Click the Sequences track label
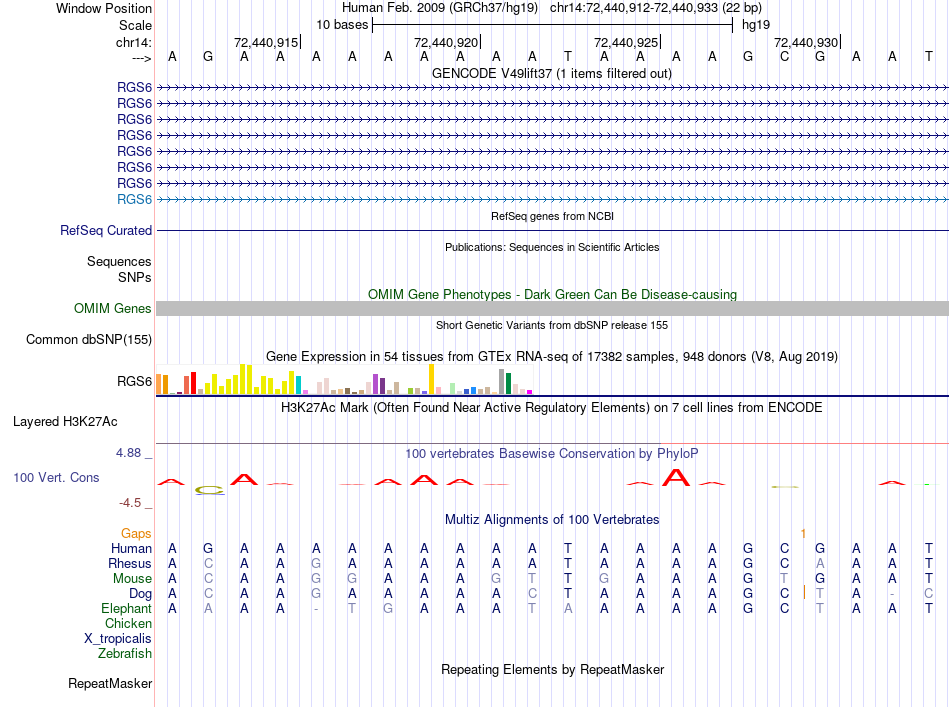 tap(119, 261)
